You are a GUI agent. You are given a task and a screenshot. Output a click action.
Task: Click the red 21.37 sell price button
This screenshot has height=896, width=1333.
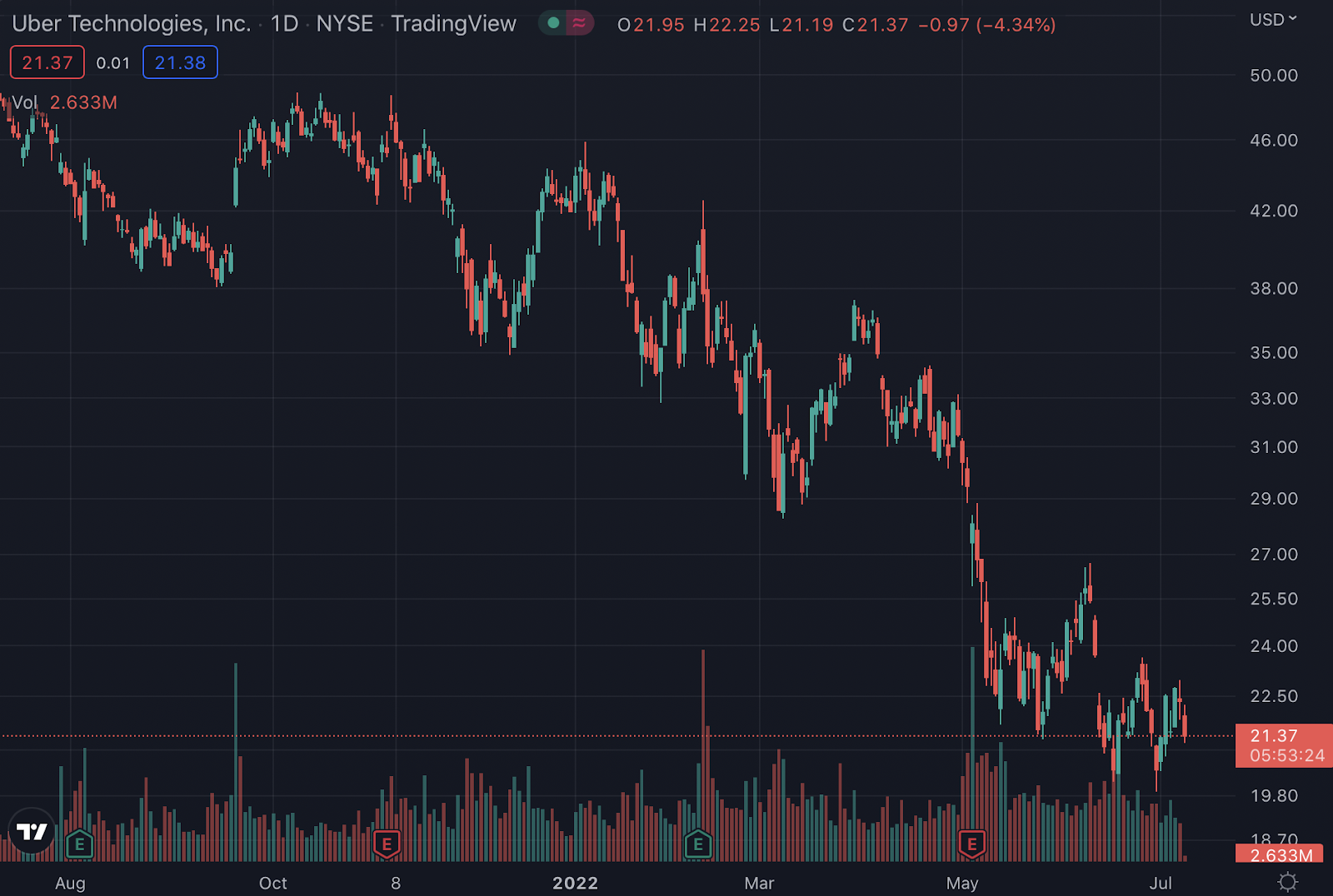[47, 62]
